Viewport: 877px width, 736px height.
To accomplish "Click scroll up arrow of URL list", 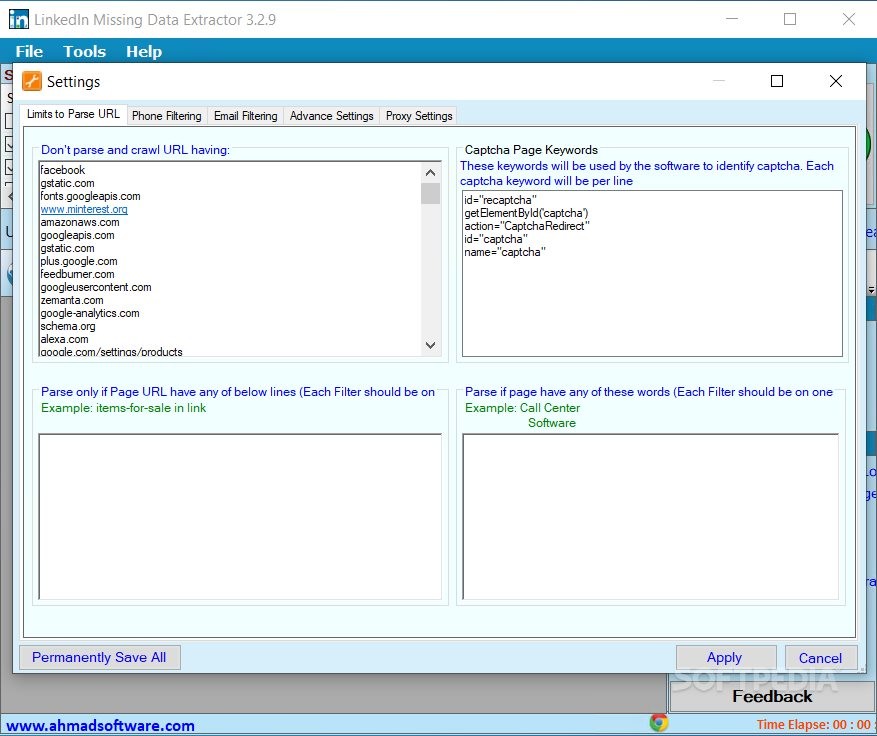I will 430,172.
